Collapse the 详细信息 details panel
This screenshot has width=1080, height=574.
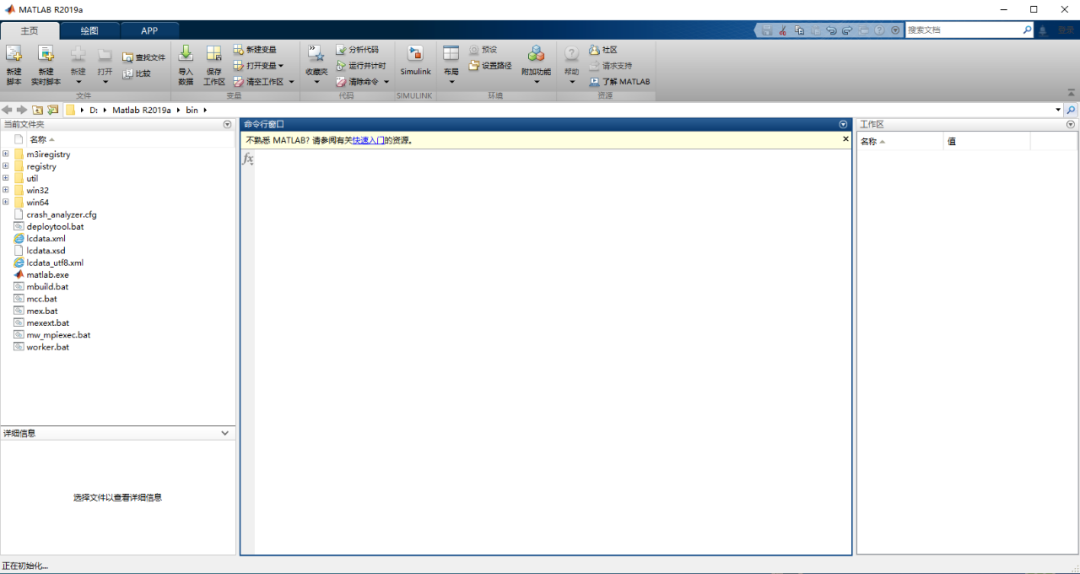point(225,433)
